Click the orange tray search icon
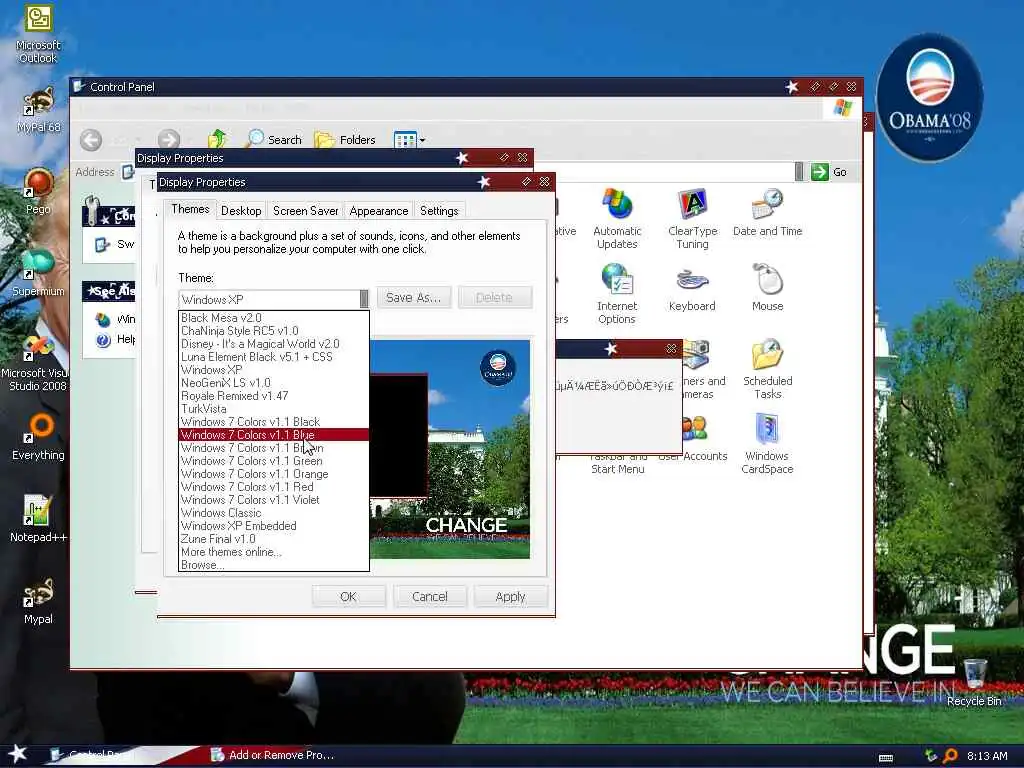 point(950,756)
